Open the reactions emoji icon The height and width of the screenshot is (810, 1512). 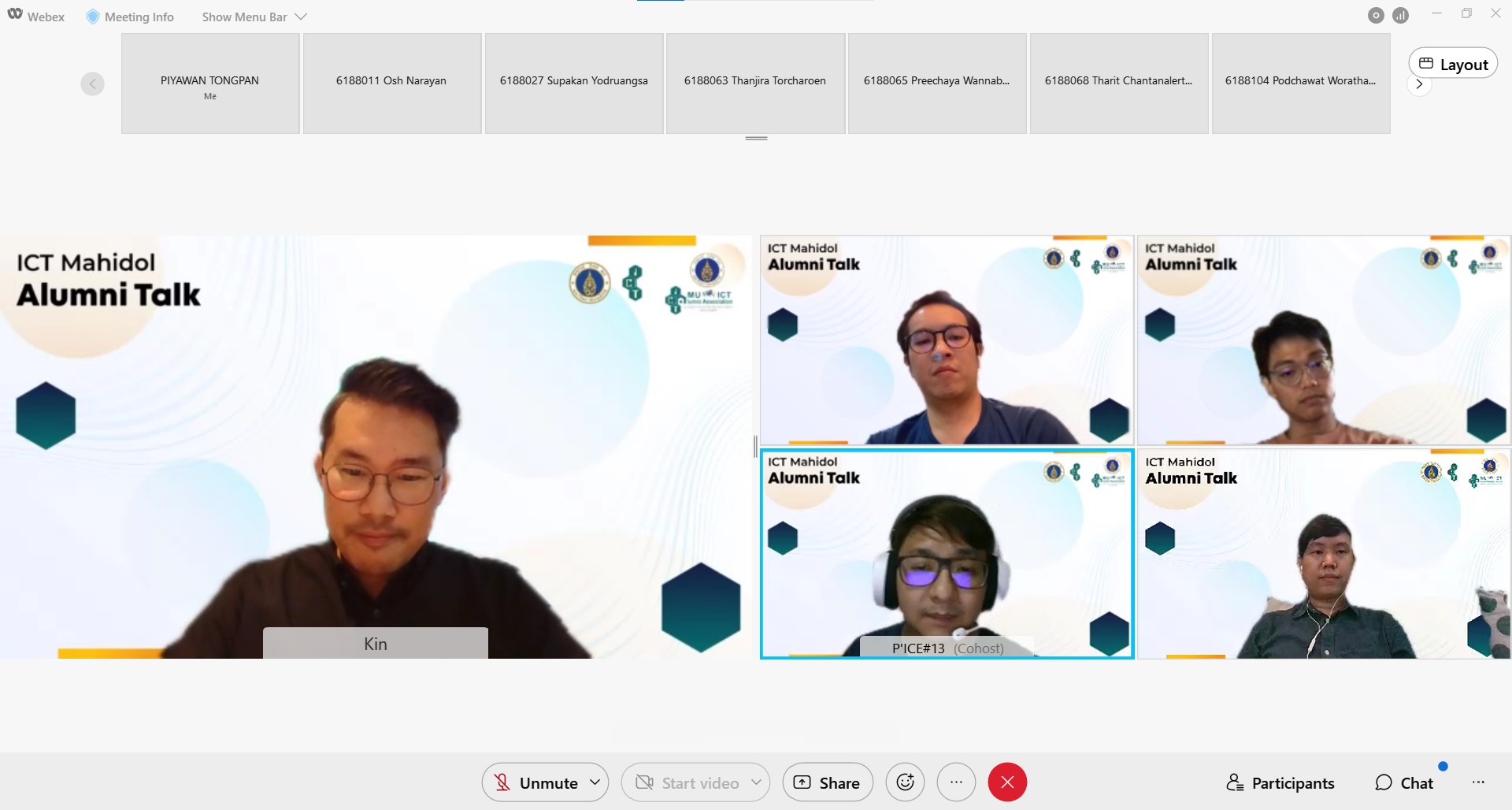click(905, 782)
